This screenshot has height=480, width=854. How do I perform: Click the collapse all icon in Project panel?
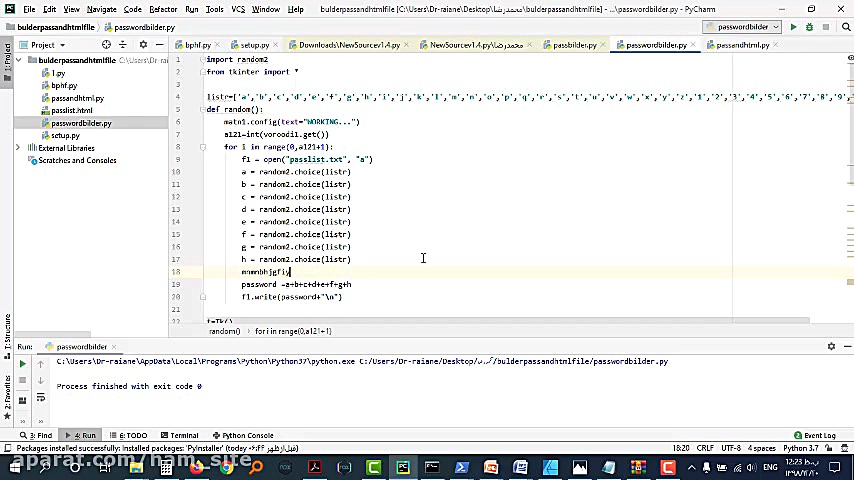click(x=124, y=45)
